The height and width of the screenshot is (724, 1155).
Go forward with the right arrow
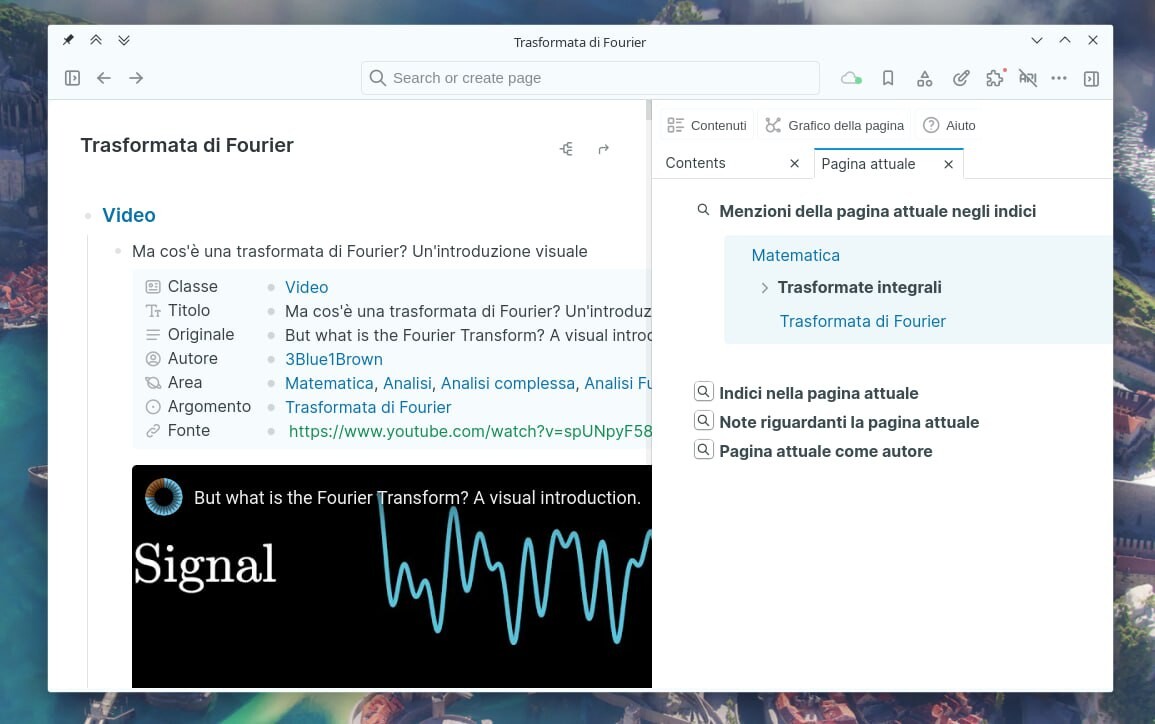coord(136,78)
